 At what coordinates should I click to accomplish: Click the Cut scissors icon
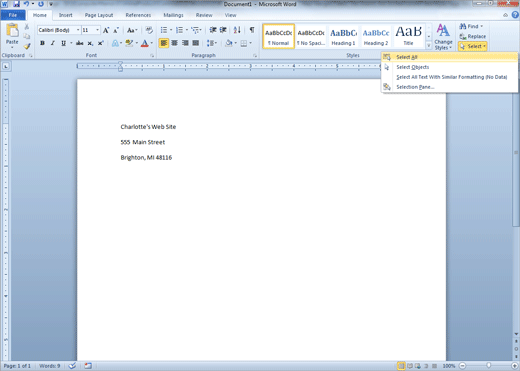[x=27, y=27]
